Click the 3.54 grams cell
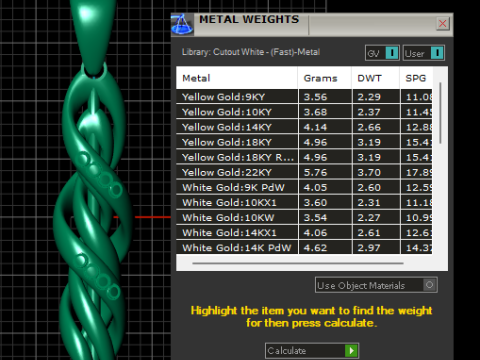The height and width of the screenshot is (360, 480). point(325,217)
